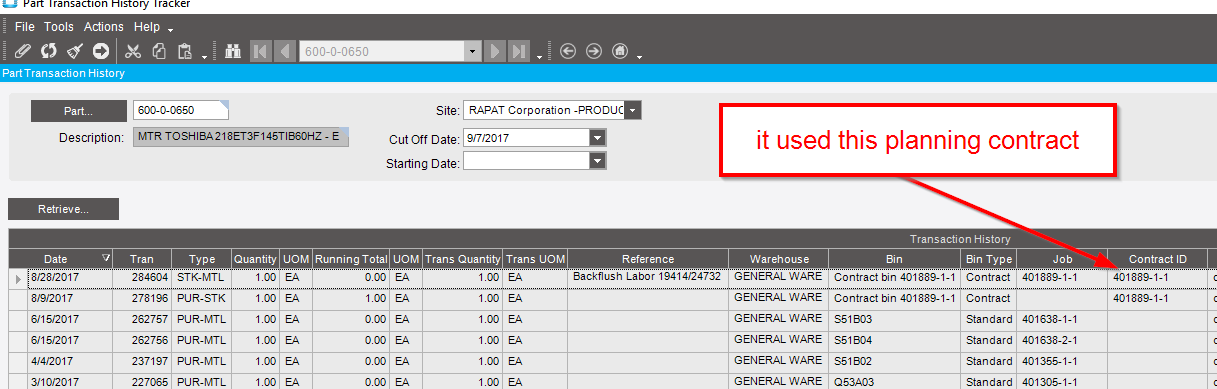Open the Cut Off Date picker

pyautogui.click(x=598, y=137)
